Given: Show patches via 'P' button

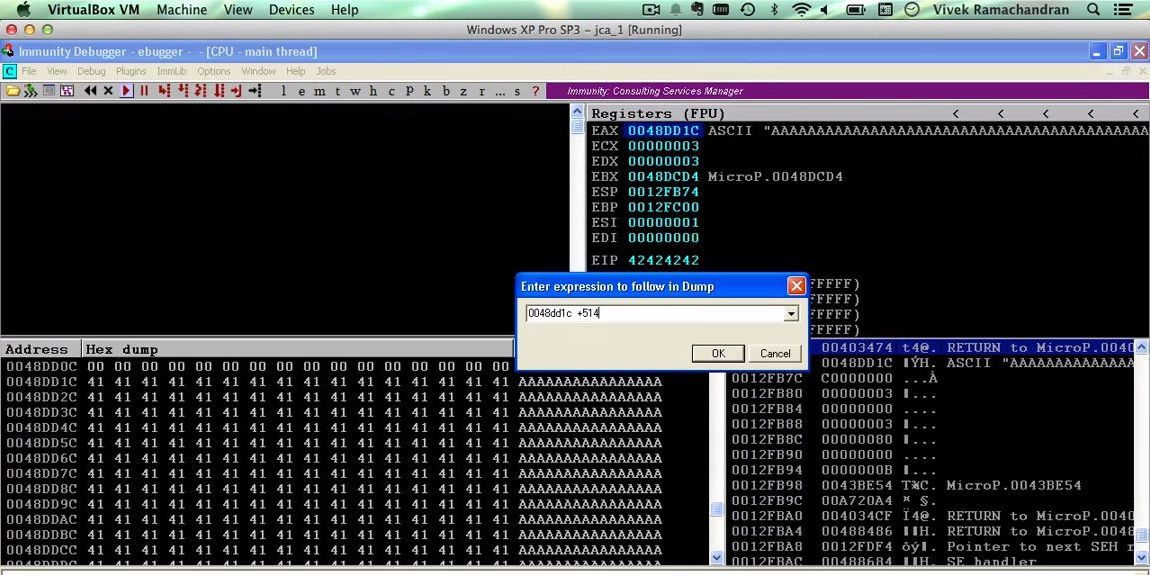Looking at the screenshot, I should coord(409,91).
